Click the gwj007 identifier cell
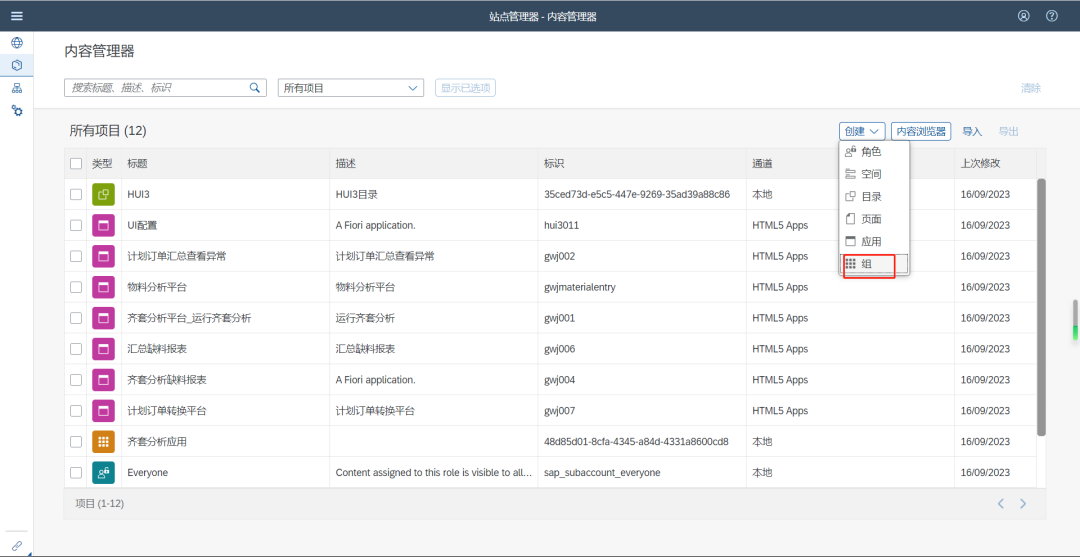 click(559, 411)
